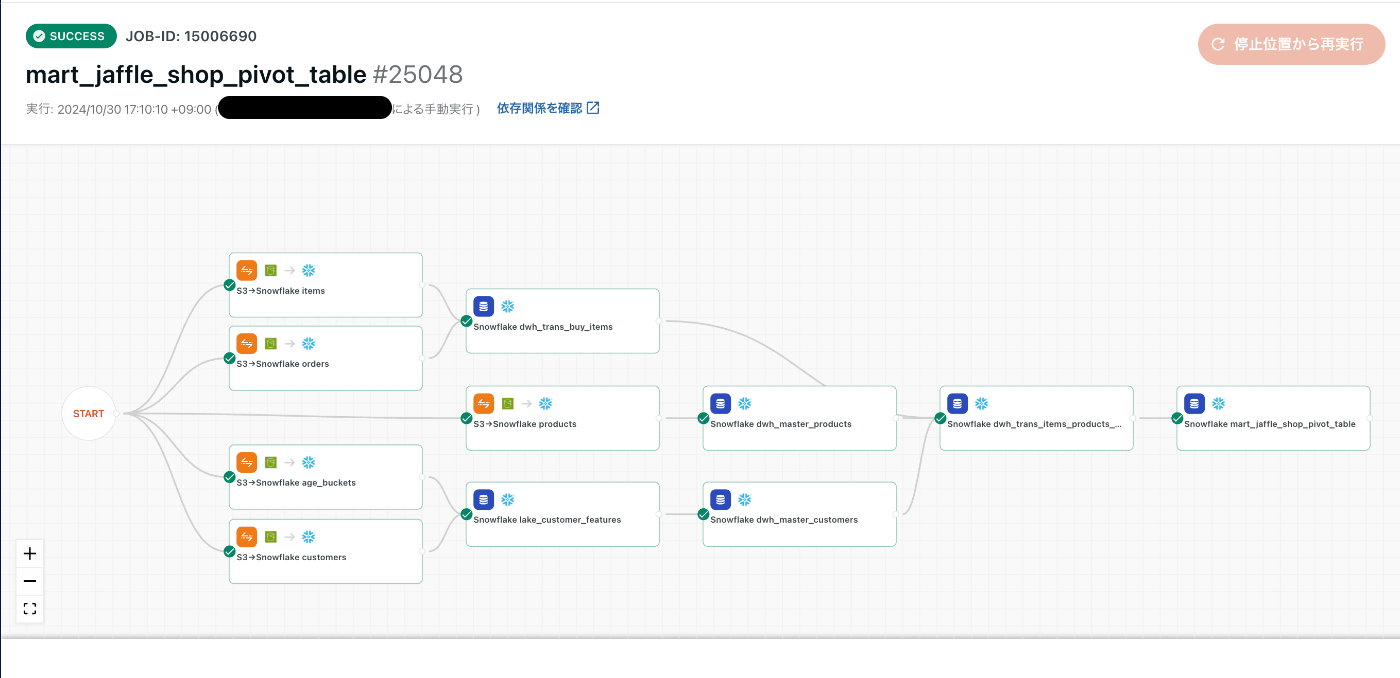Viewport: 1400px width, 678px height.
Task: Select the Snowflake lake_customer_features label
Action: point(547,520)
